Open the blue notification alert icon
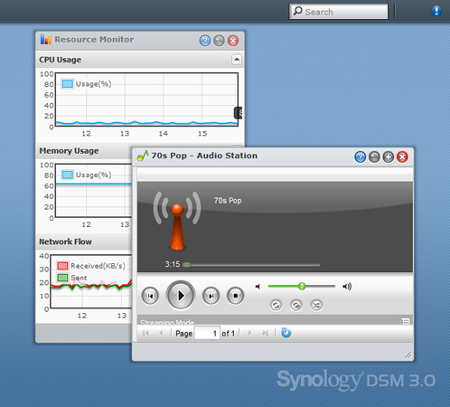This screenshot has height=407, width=450. click(x=436, y=11)
